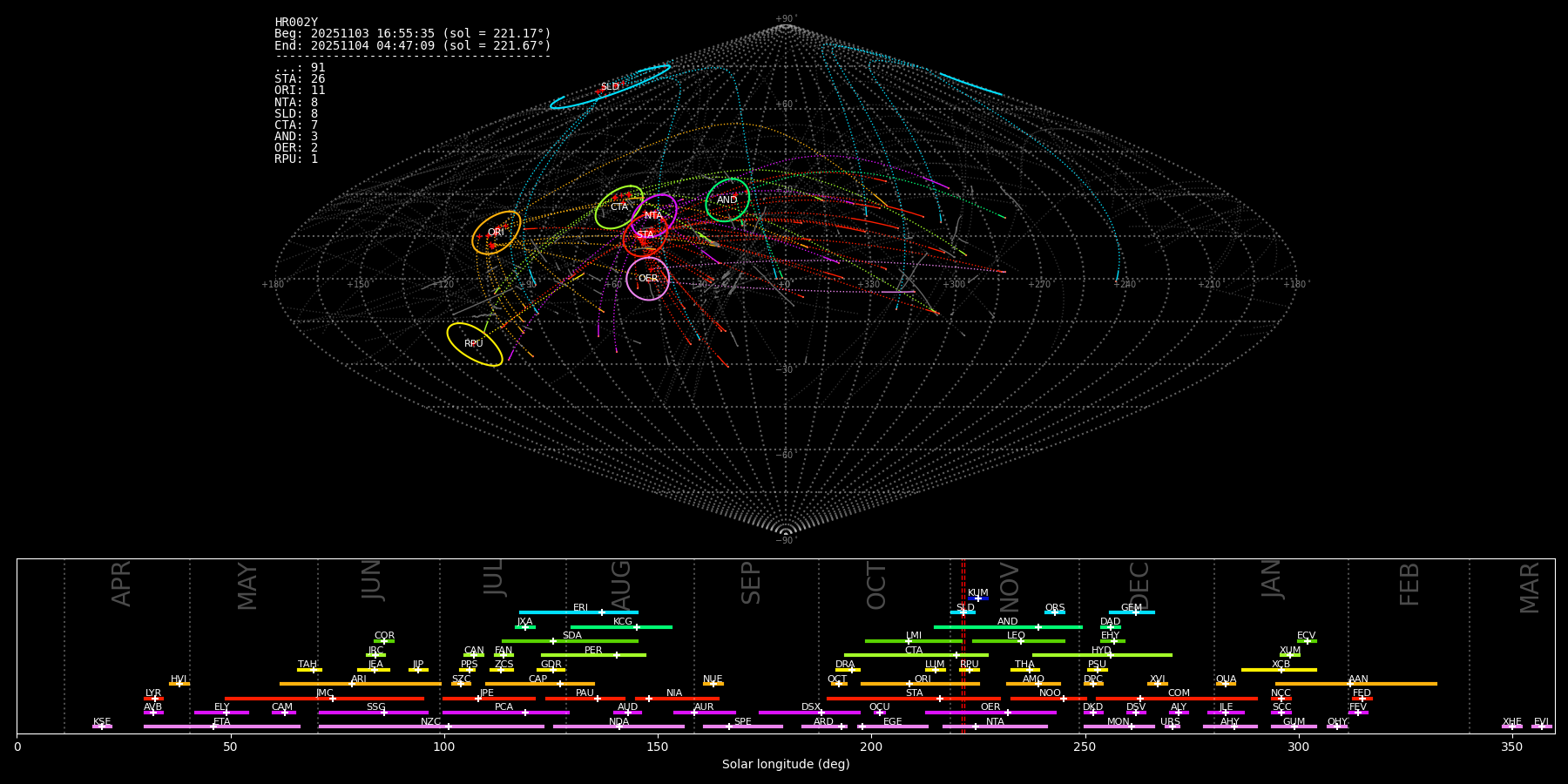Click the SLD radiant ellipse on sky map
Viewport: 1568px width, 784px height.
point(610,87)
